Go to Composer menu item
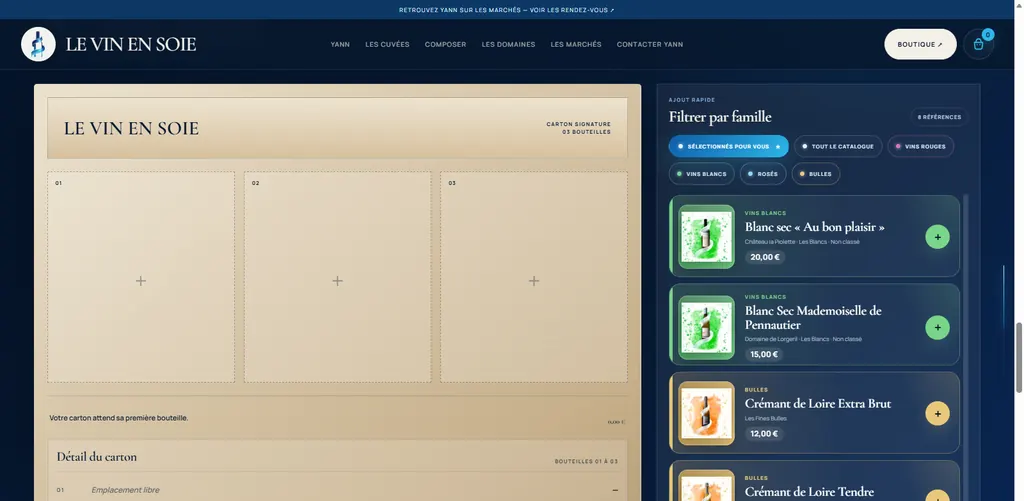The width and height of the screenshot is (1024, 501). (445, 44)
